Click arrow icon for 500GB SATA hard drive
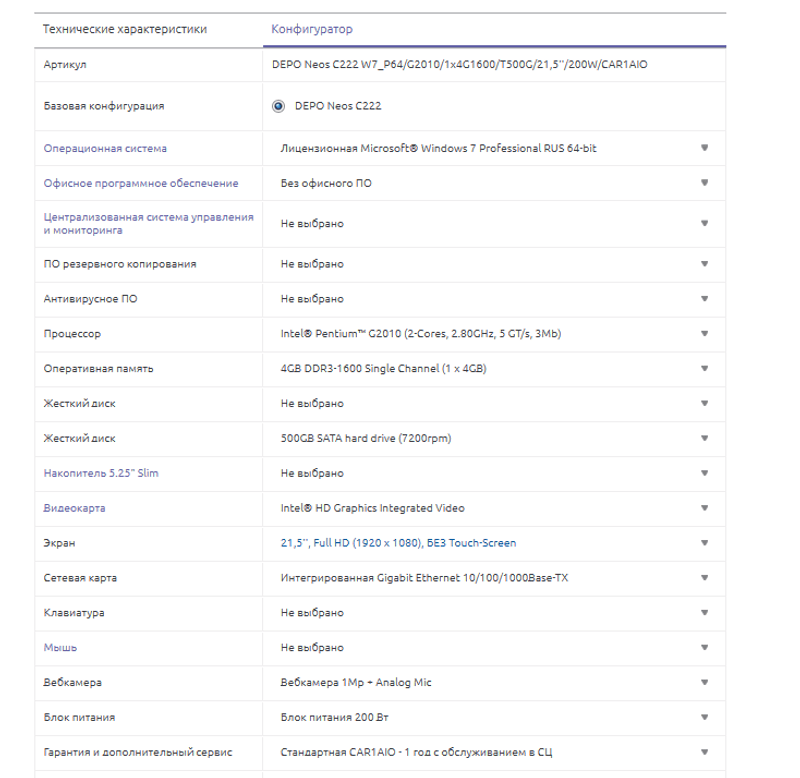Viewport: 800px width, 778px height. 704,438
